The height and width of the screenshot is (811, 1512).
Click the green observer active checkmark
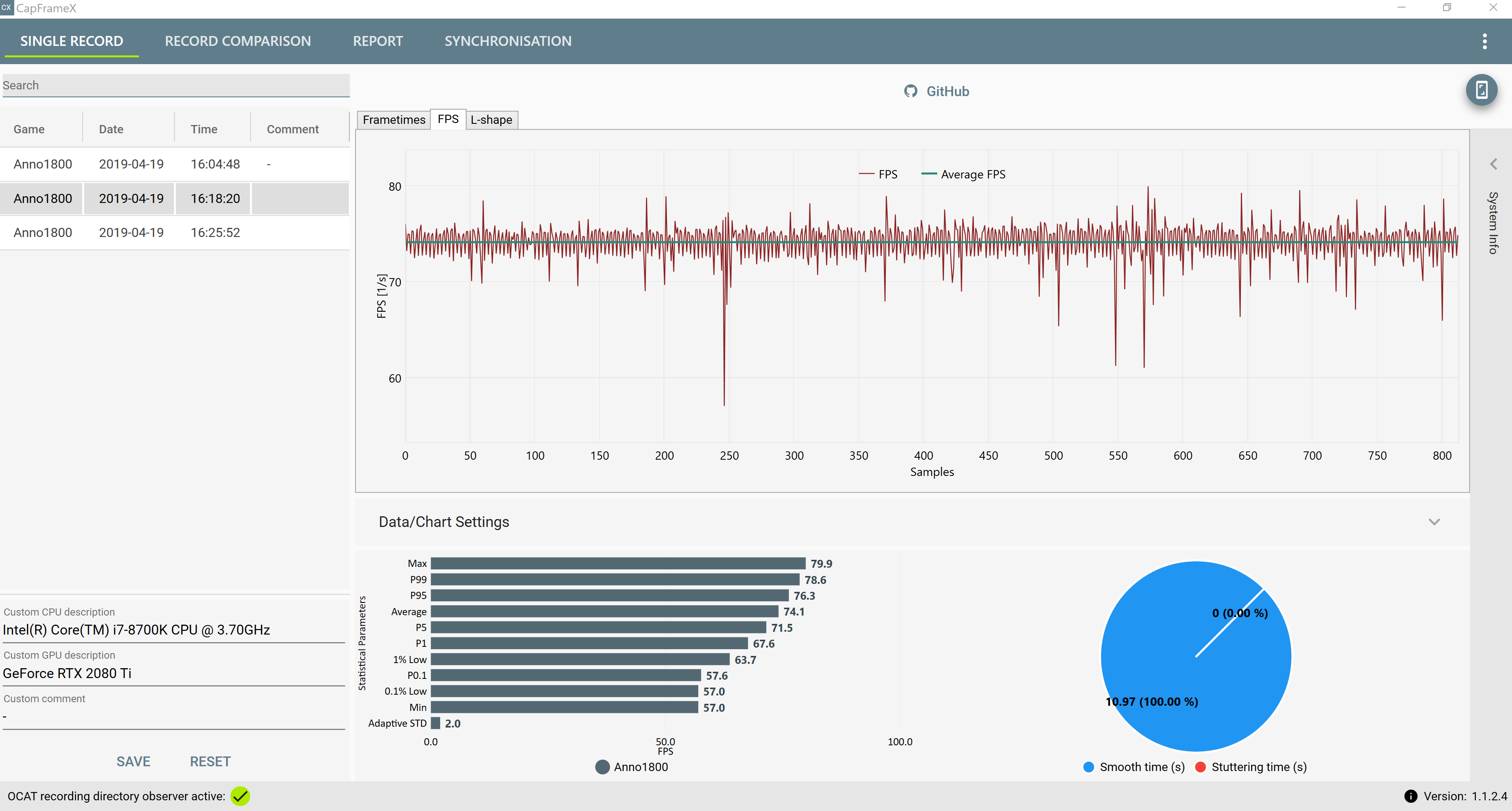(240, 796)
